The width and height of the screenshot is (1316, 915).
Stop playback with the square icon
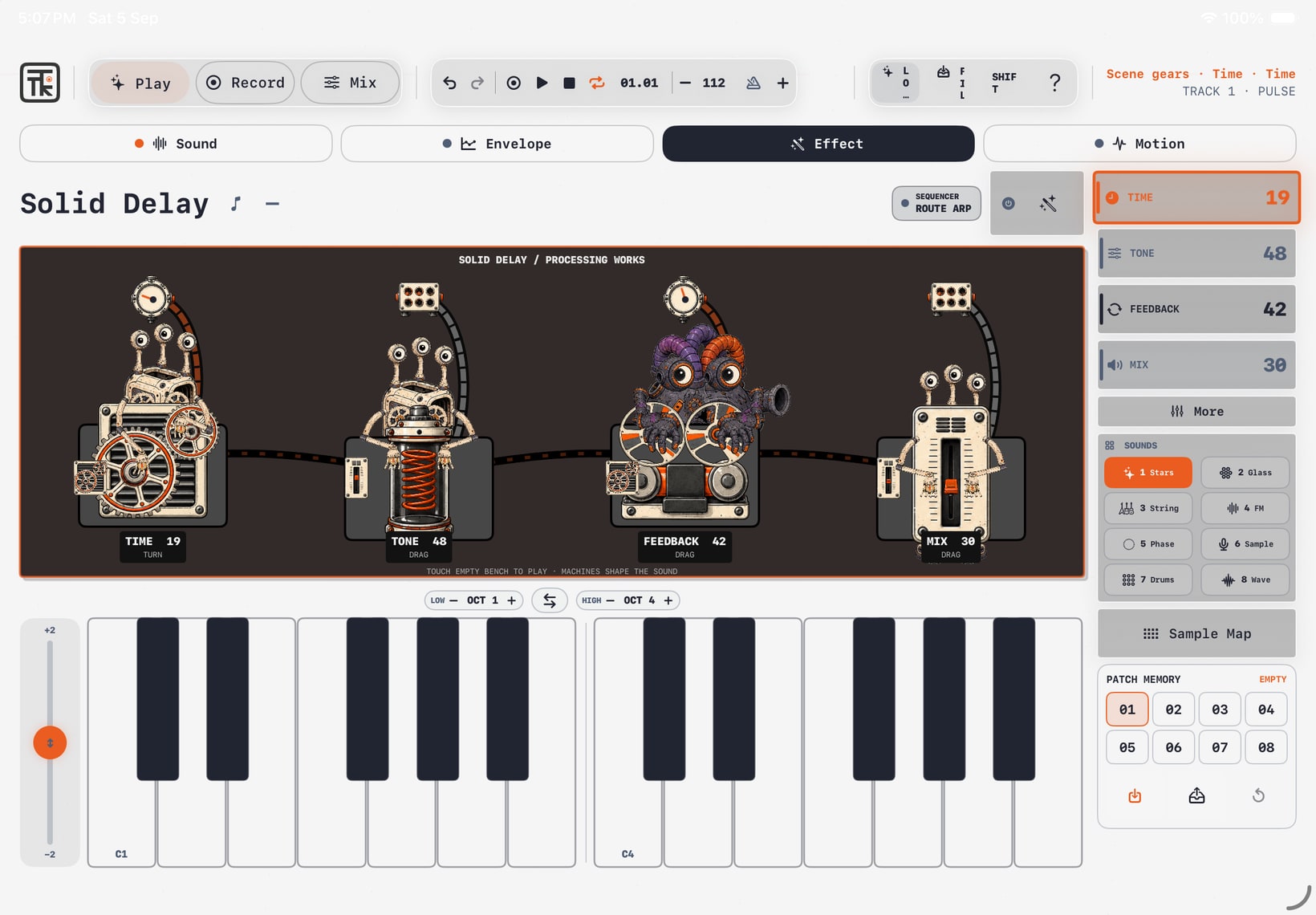point(569,83)
